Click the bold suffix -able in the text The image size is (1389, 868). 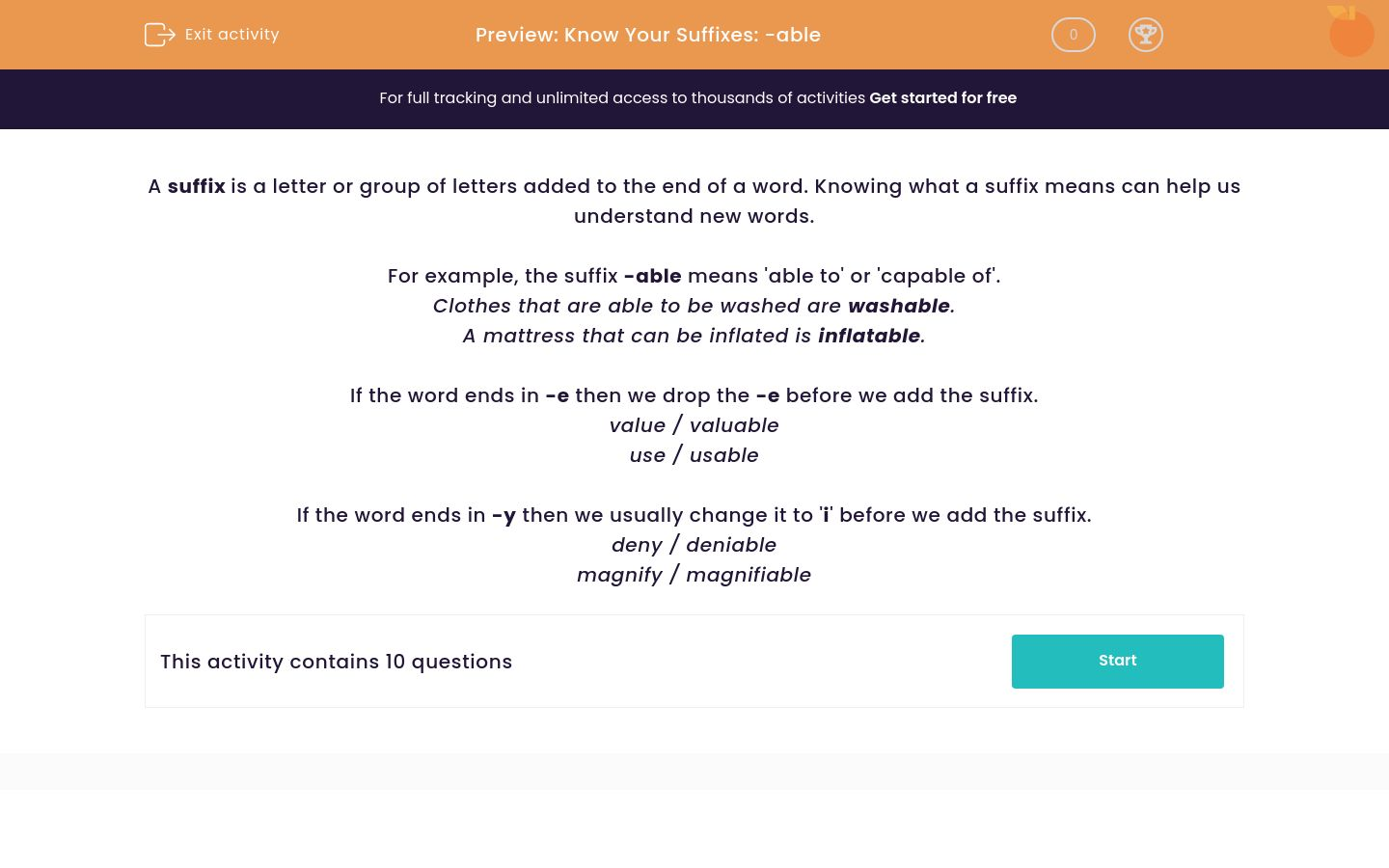tap(652, 276)
